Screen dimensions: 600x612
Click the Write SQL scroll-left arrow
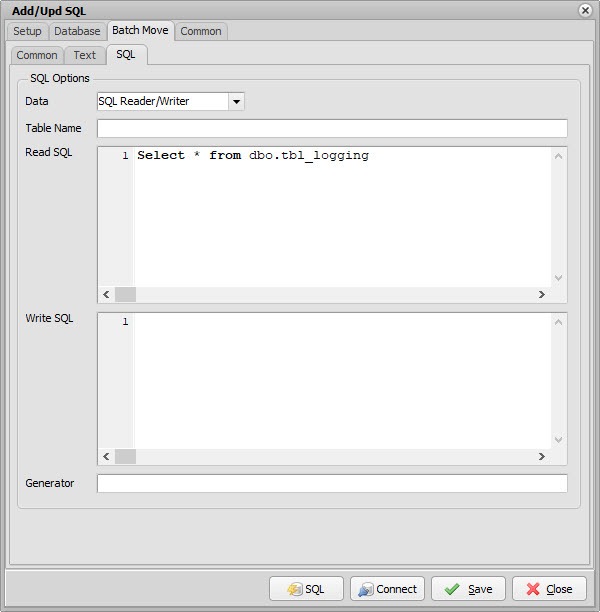tap(106, 456)
